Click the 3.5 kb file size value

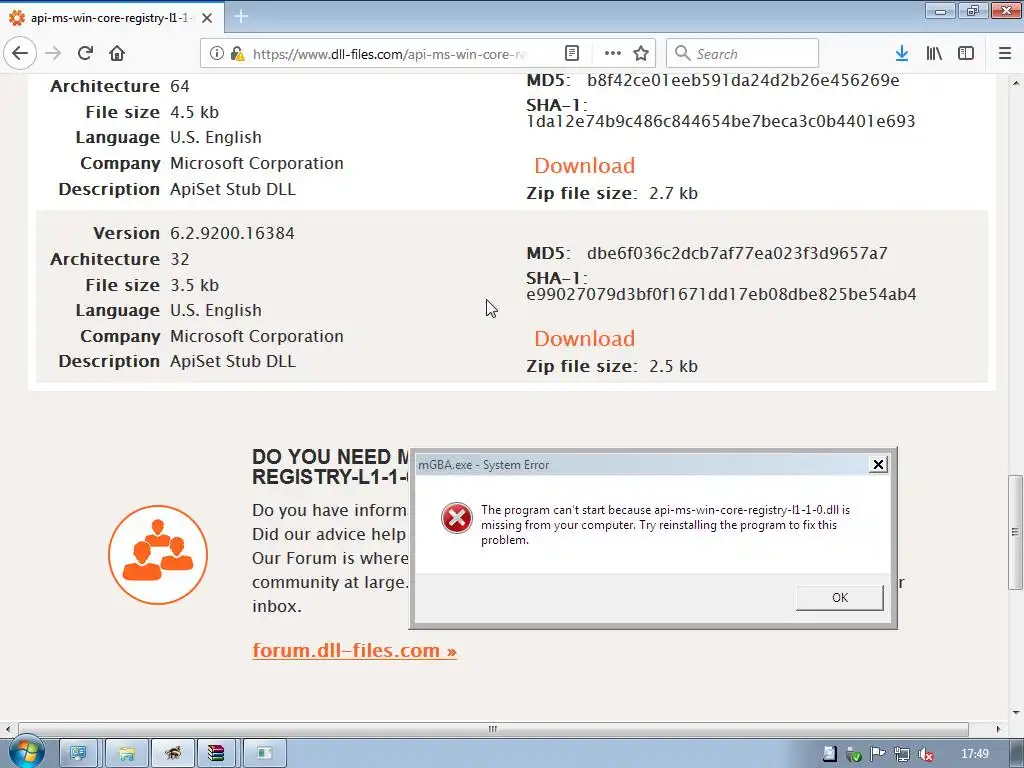[x=195, y=285]
